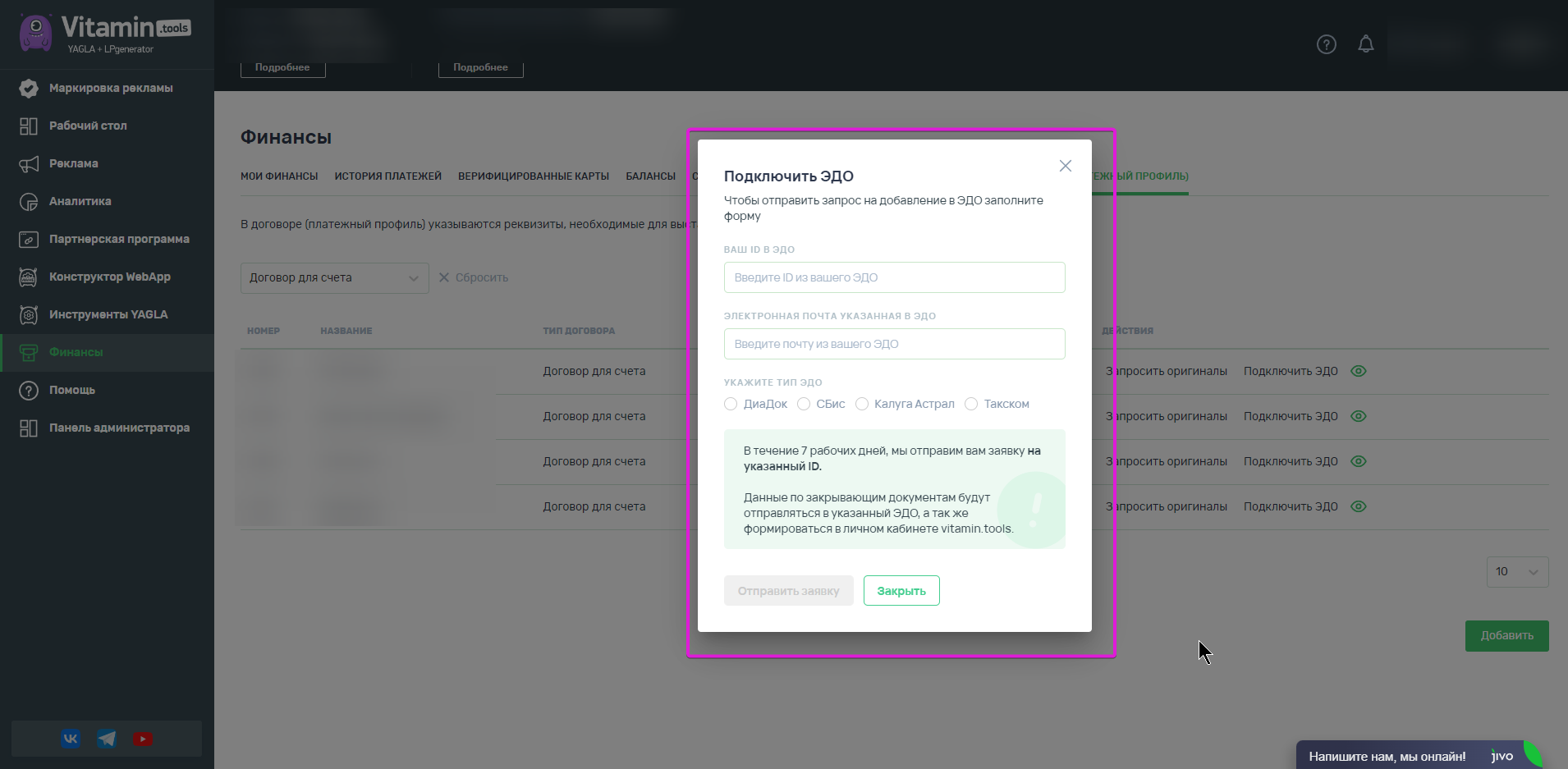Click the left Подробнее button in header

pyautogui.click(x=282, y=68)
